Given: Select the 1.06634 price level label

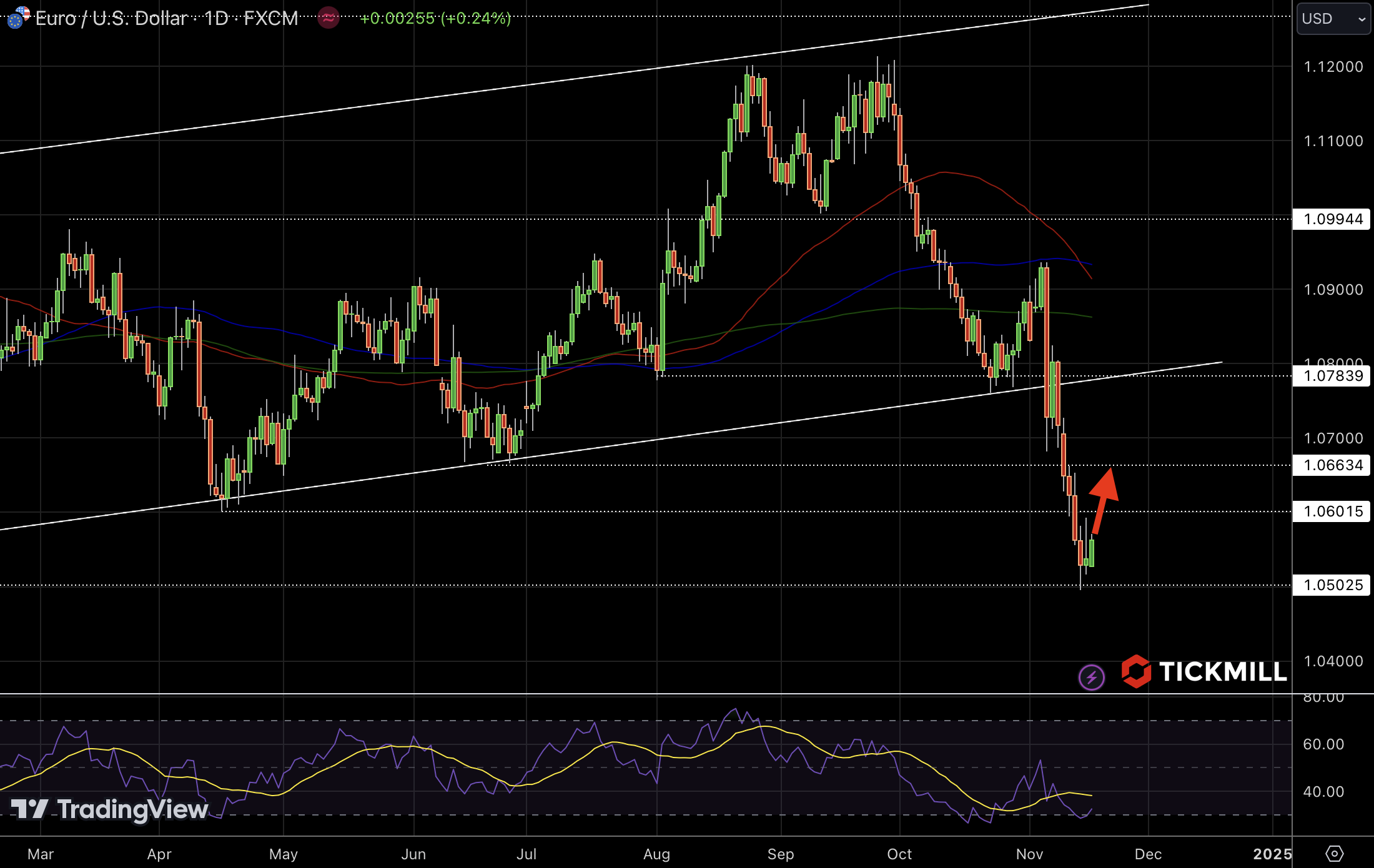Looking at the screenshot, I should tap(1333, 465).
